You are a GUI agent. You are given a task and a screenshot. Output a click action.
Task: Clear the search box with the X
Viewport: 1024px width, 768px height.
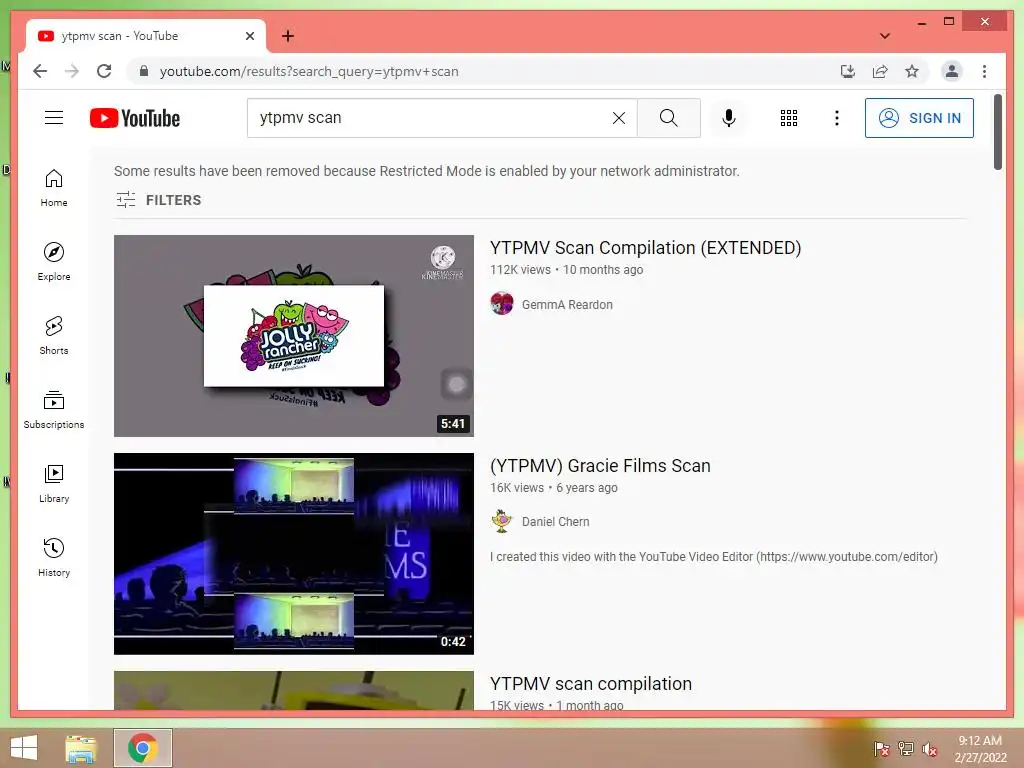click(x=618, y=118)
